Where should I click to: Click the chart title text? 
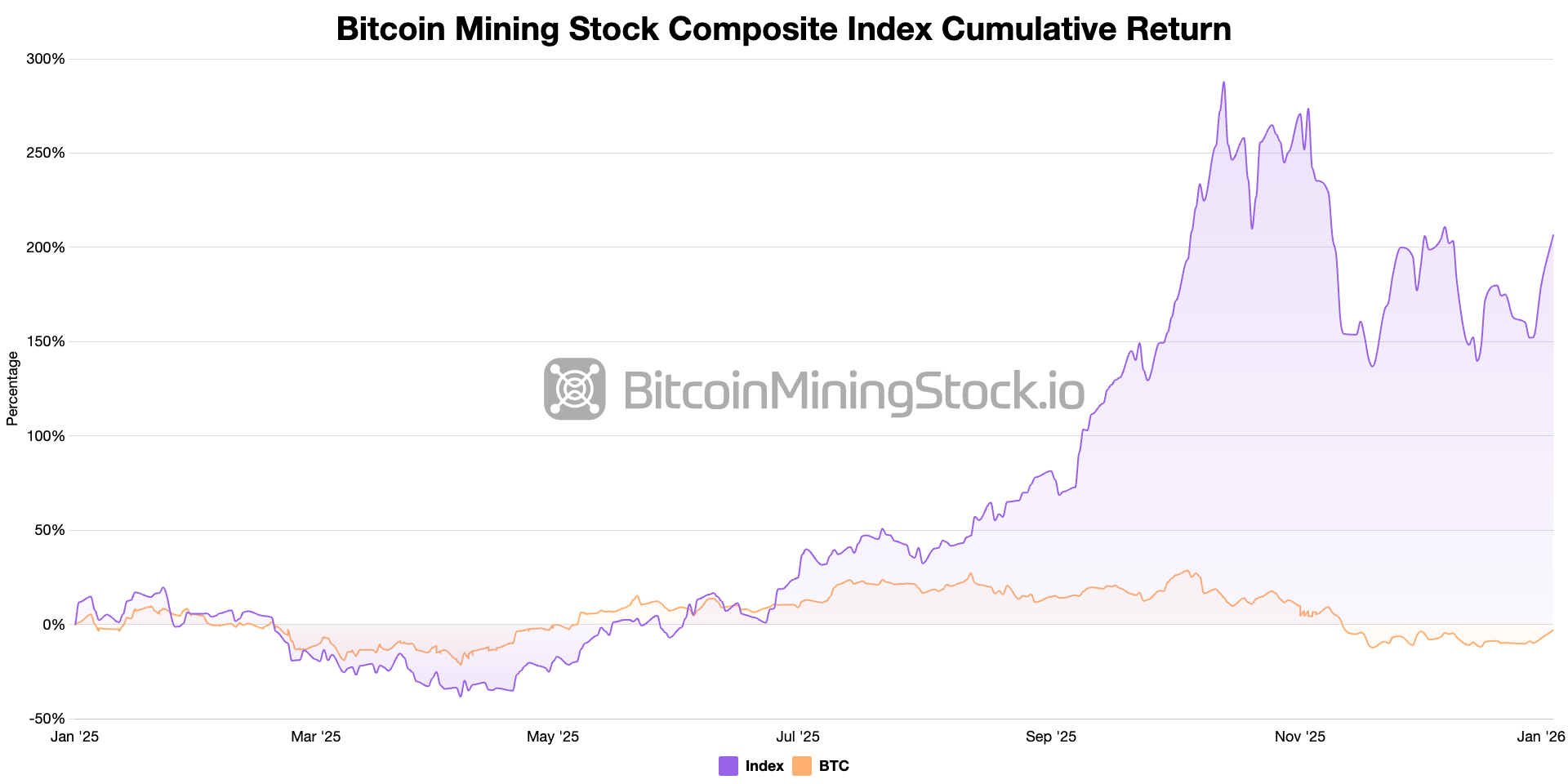coord(783,29)
